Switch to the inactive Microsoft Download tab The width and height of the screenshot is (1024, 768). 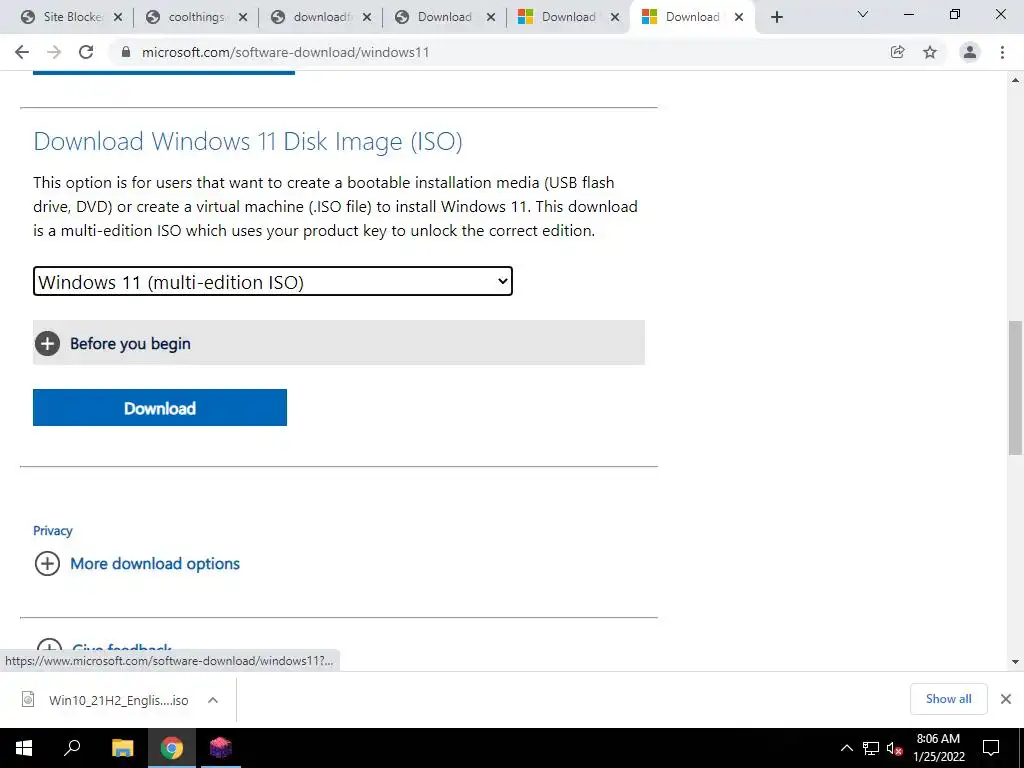(x=560, y=18)
